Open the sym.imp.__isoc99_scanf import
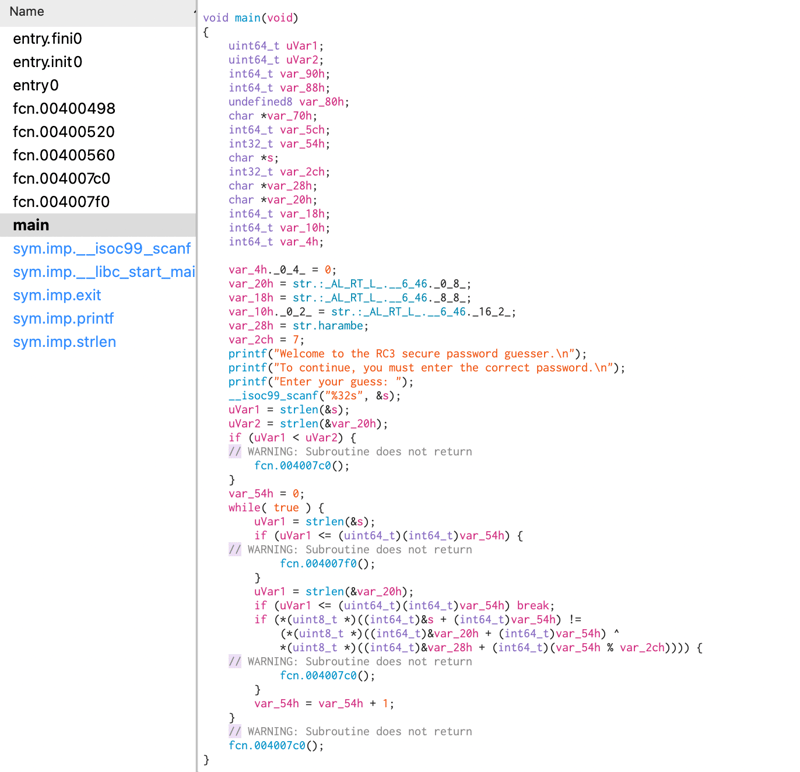800x772 pixels. pos(102,248)
